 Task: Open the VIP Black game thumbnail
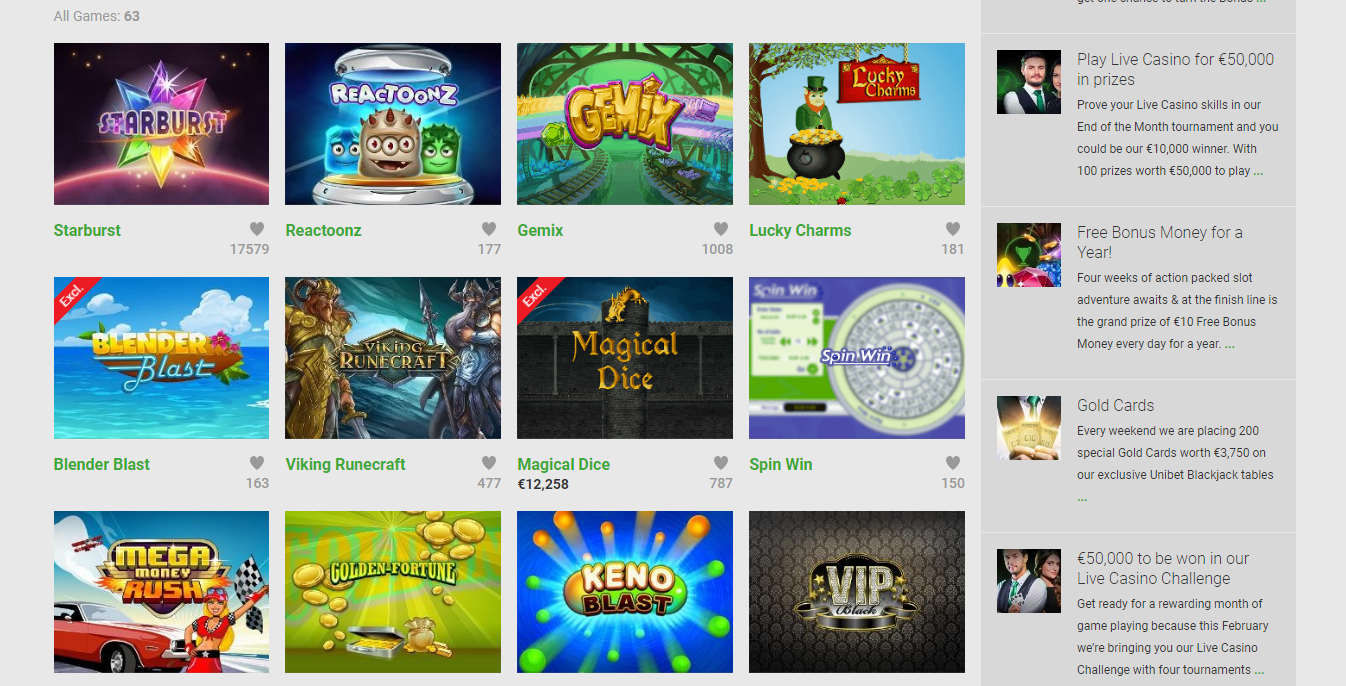click(857, 592)
